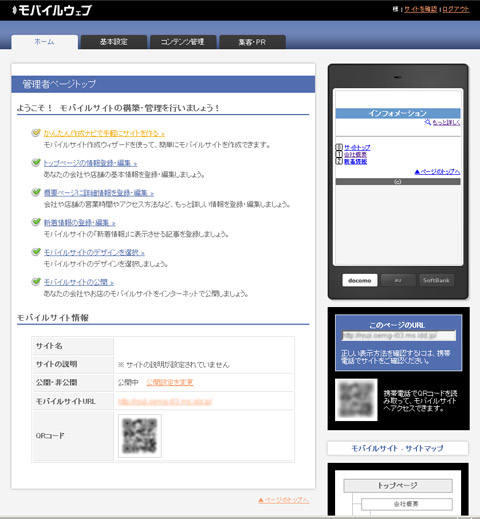480x519 pixels.
Task: Click the checkmark icon beside かんたん作成ナビ link
Action: 36,133
